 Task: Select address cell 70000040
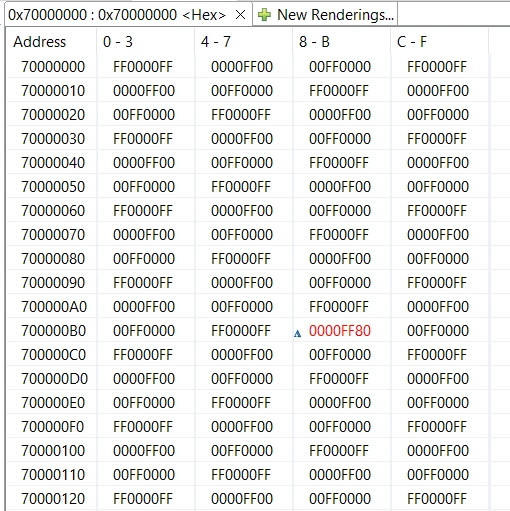click(x=53, y=163)
